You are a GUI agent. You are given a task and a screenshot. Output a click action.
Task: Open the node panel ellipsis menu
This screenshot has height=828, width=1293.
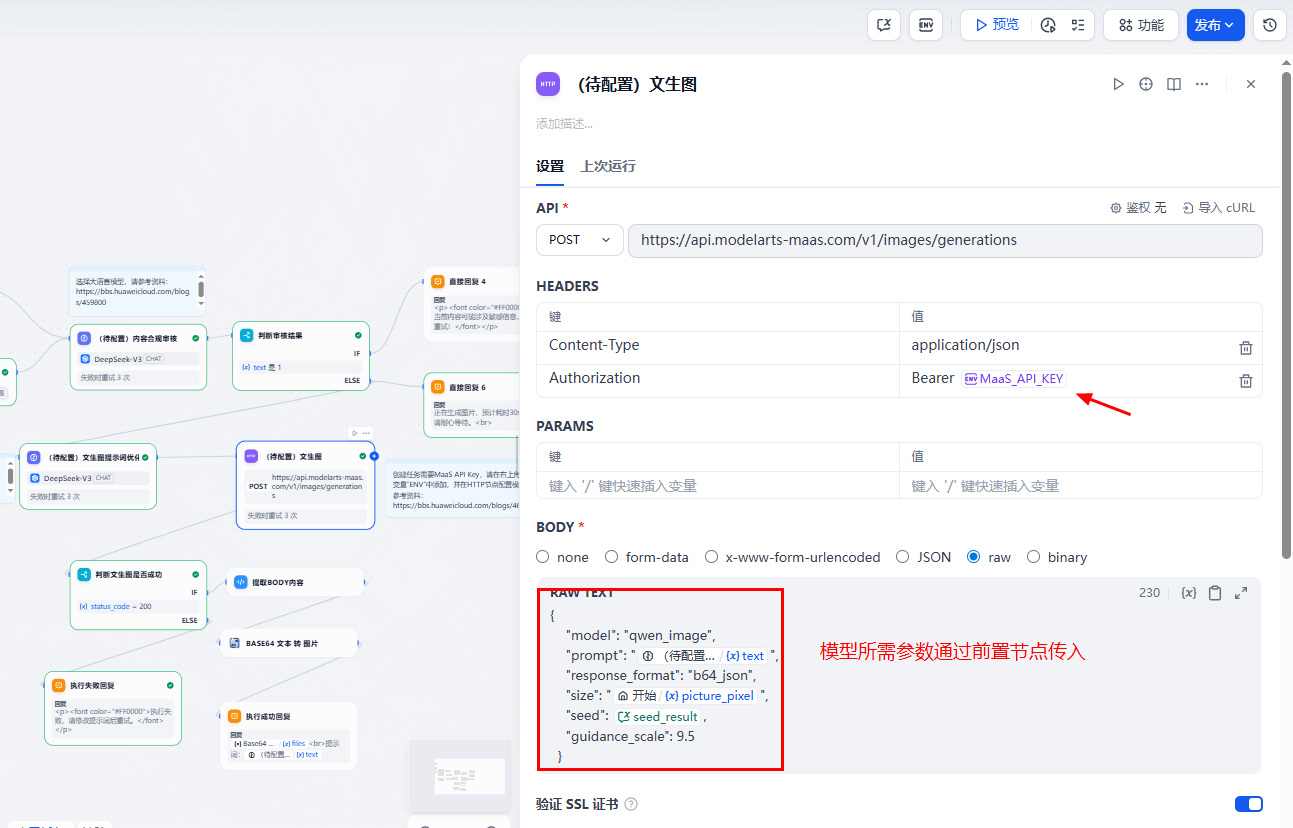tap(1201, 84)
